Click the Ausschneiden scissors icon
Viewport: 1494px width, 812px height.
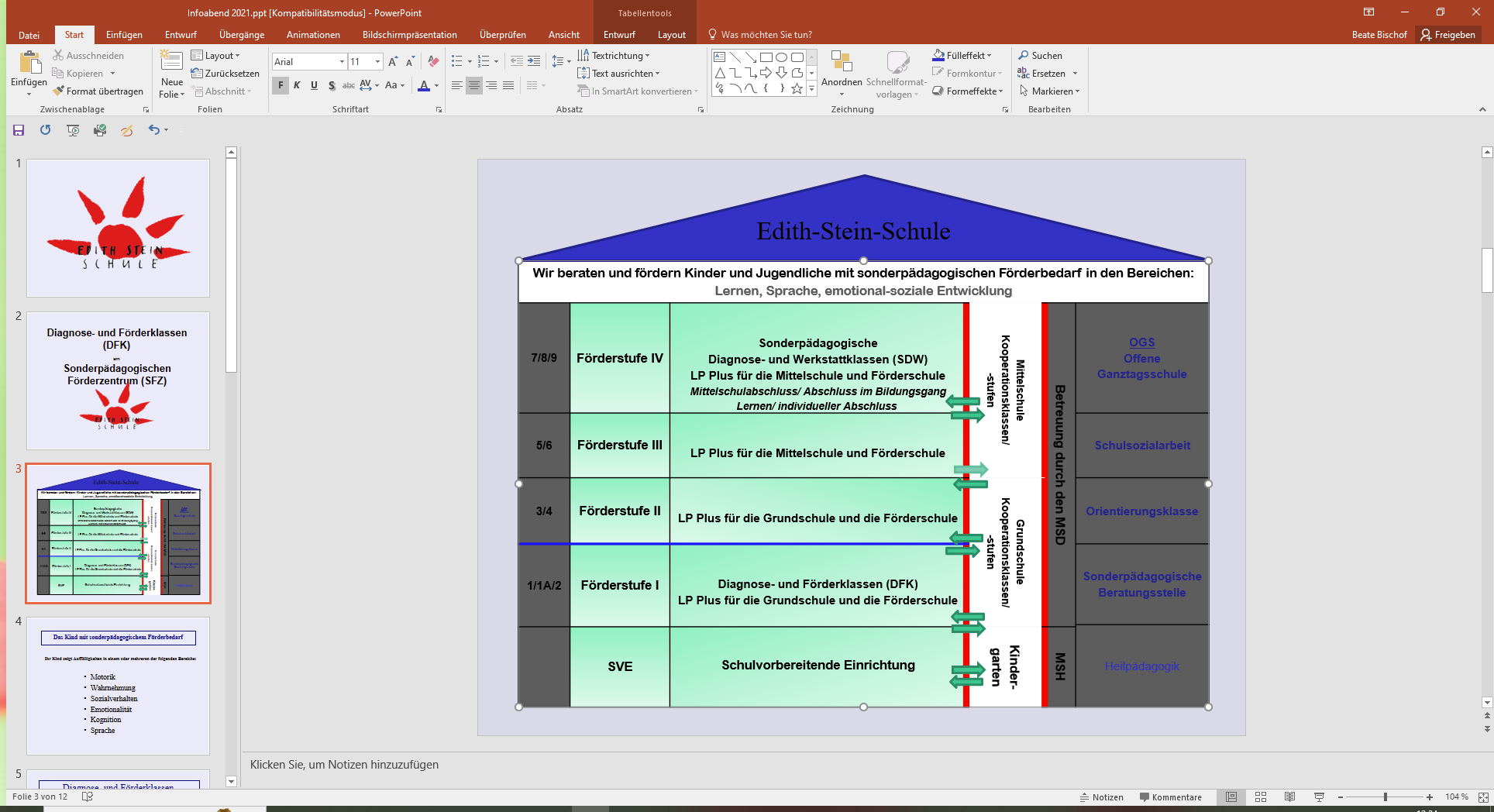point(58,56)
